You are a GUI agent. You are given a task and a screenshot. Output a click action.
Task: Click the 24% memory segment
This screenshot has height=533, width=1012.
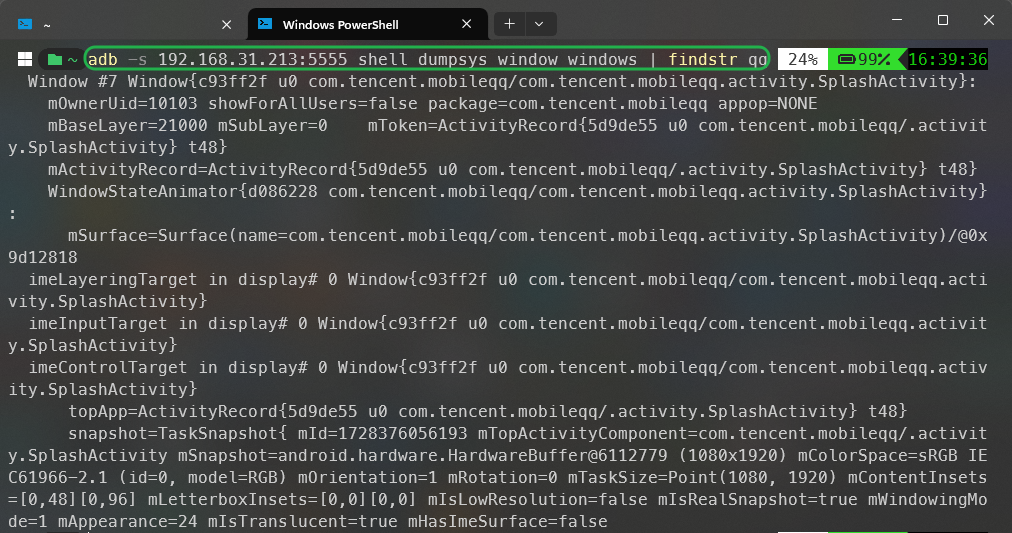click(x=803, y=59)
